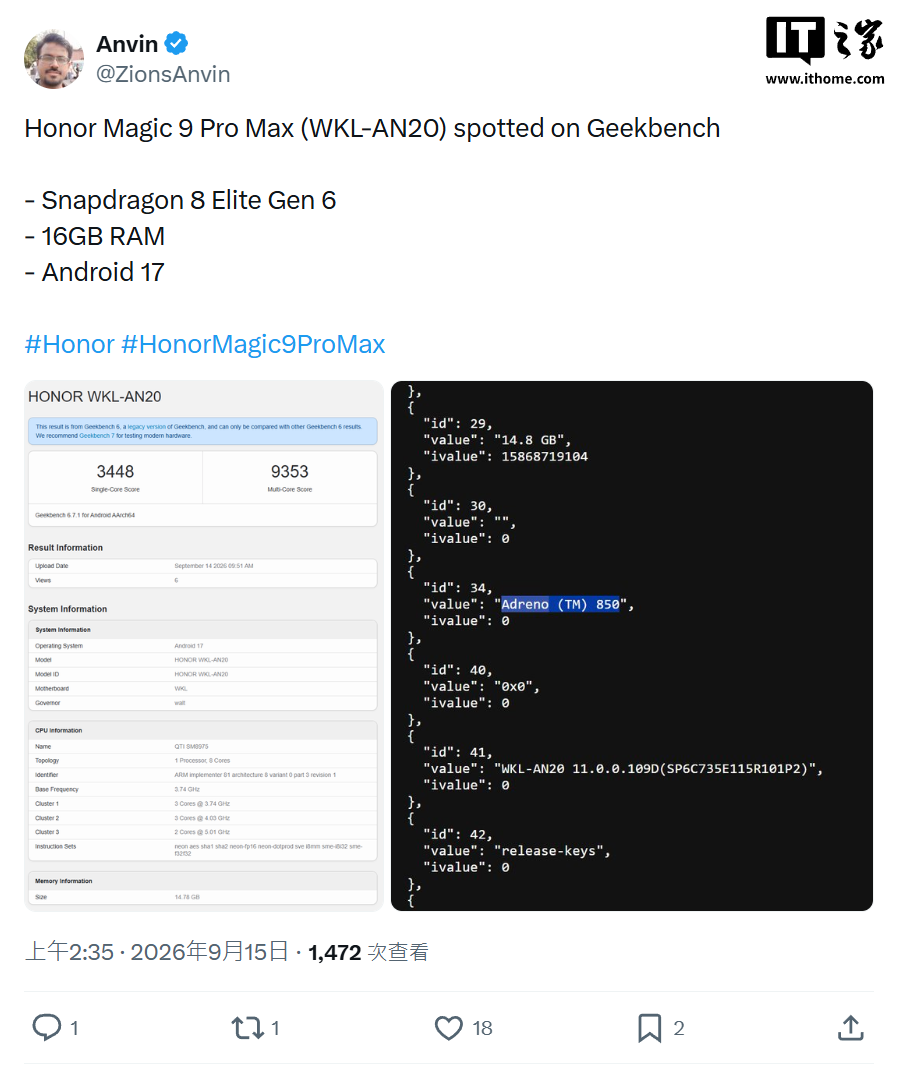Open the @ZionsAnvin handle
This screenshot has height=1065, width=898.
pos(163,74)
